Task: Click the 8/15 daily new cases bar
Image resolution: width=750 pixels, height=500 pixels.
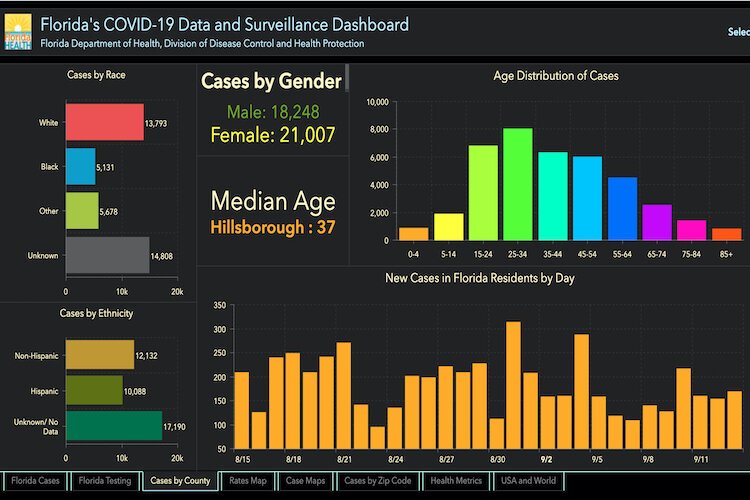Action: click(x=242, y=411)
